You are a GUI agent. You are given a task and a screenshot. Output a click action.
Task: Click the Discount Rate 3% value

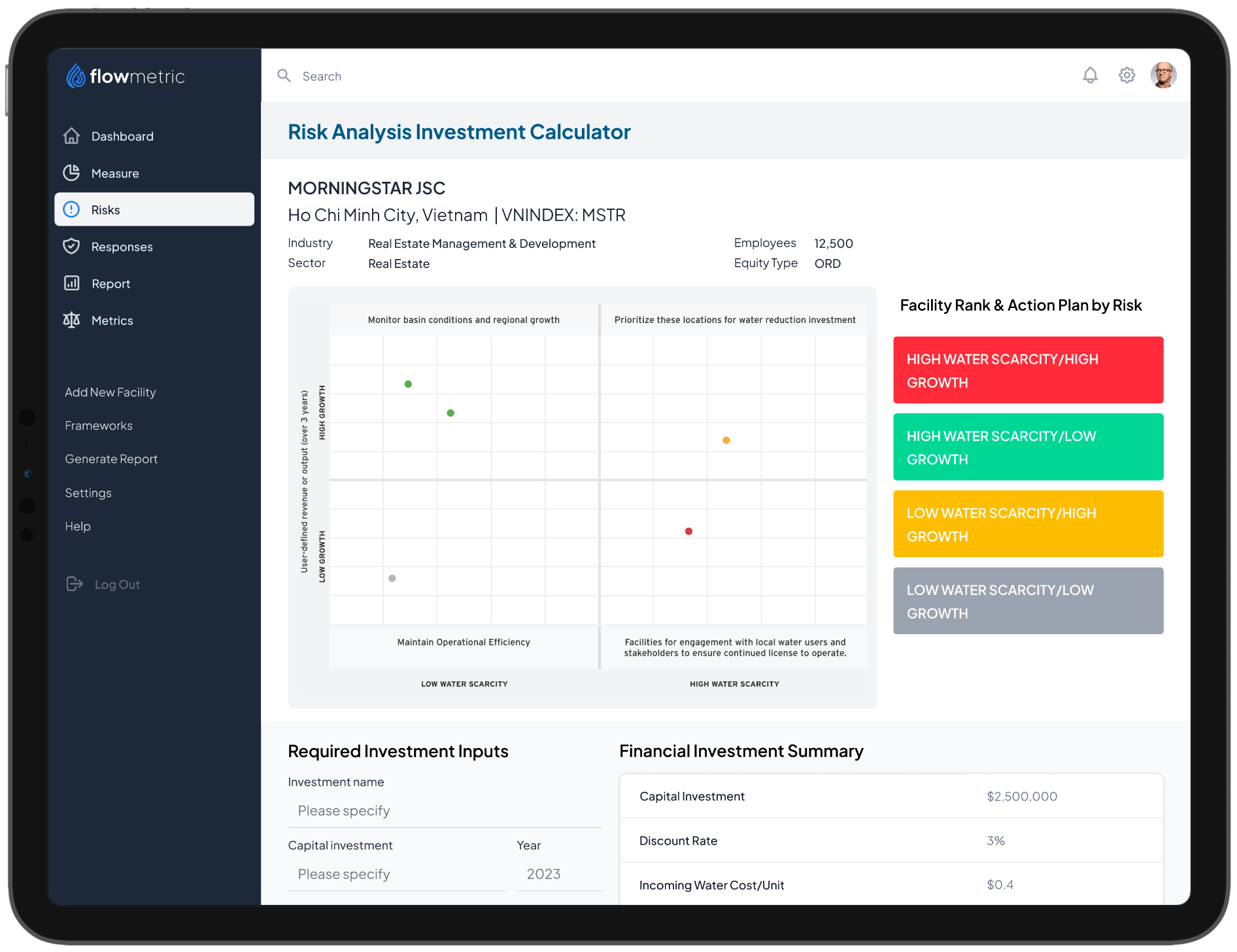pyautogui.click(x=996, y=841)
